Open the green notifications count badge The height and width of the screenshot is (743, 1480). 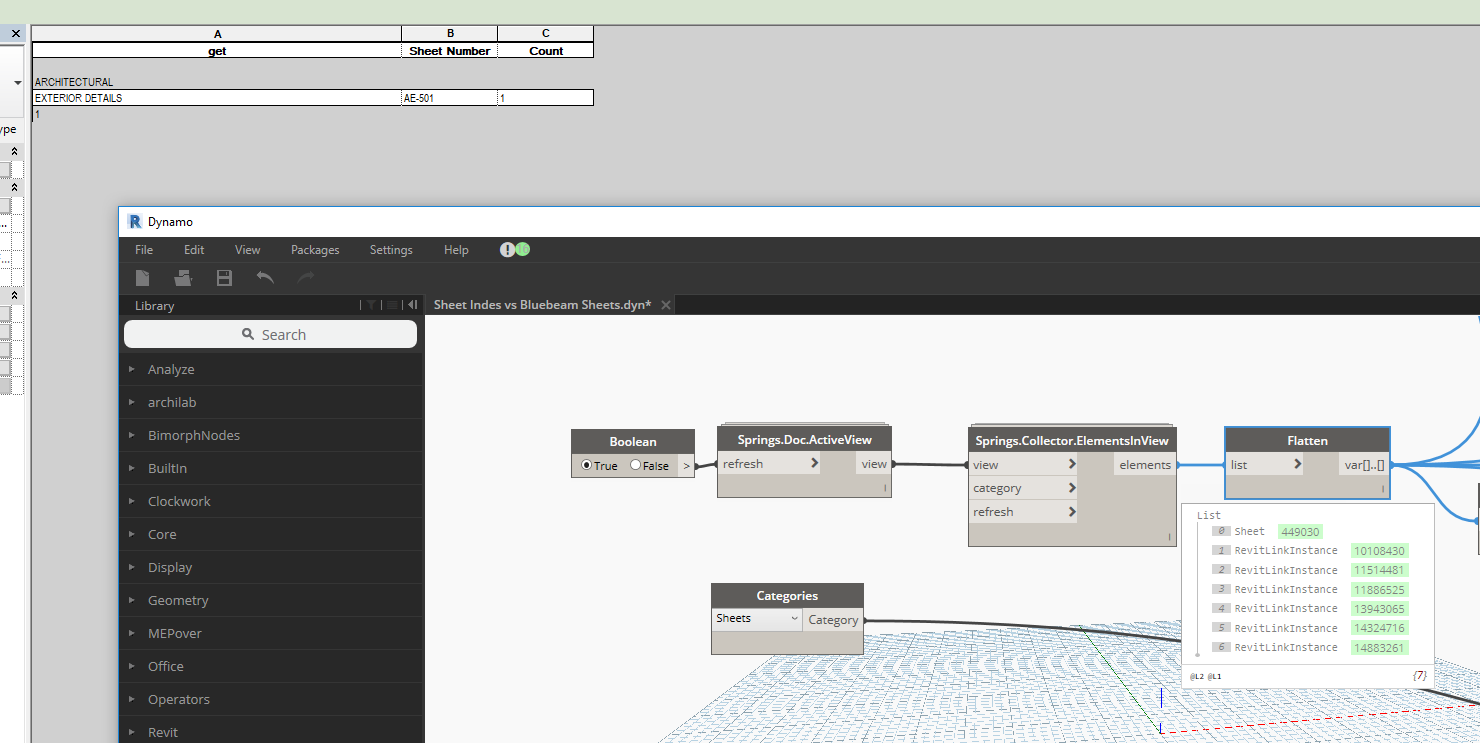click(x=523, y=250)
